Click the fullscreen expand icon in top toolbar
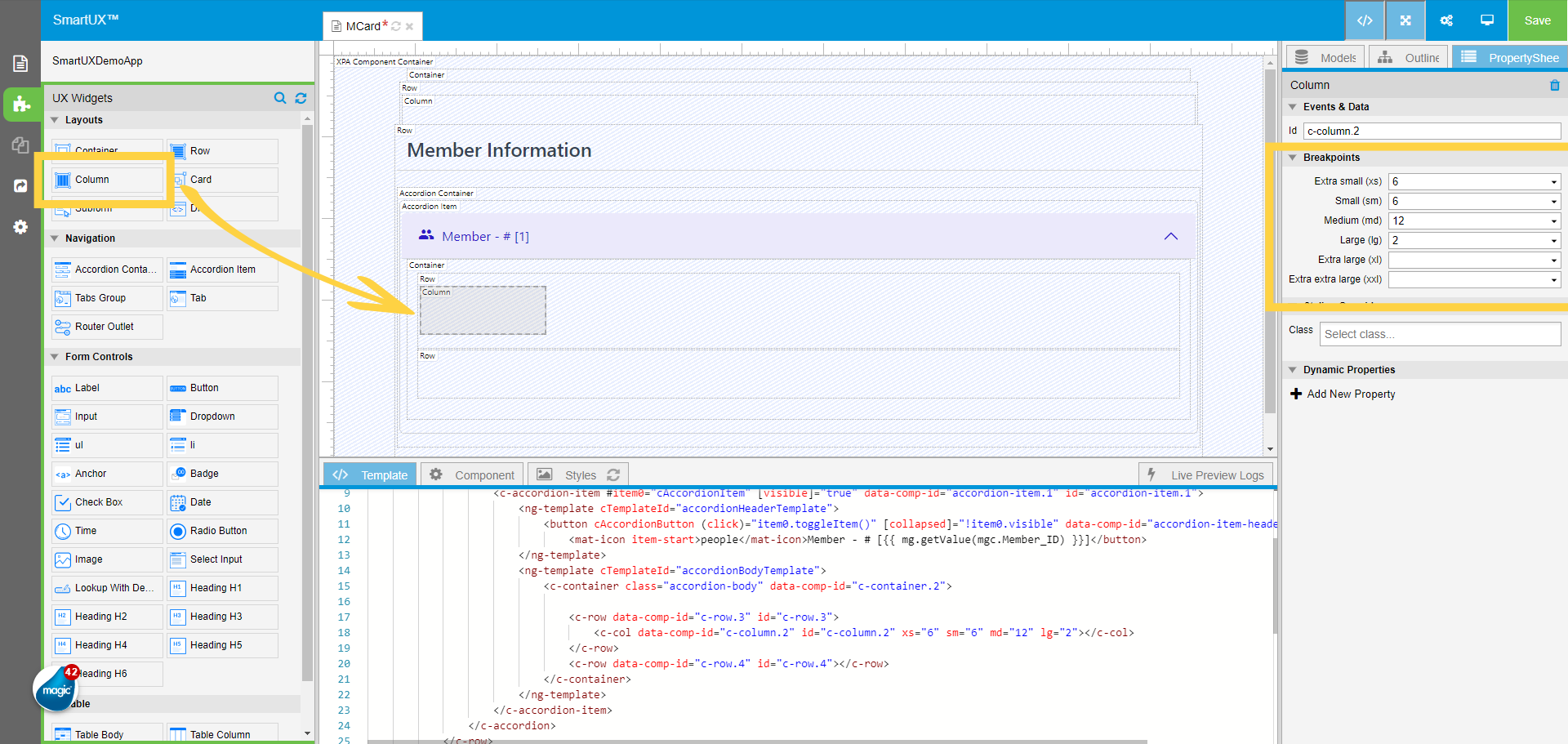The width and height of the screenshot is (1568, 744). (x=1405, y=20)
